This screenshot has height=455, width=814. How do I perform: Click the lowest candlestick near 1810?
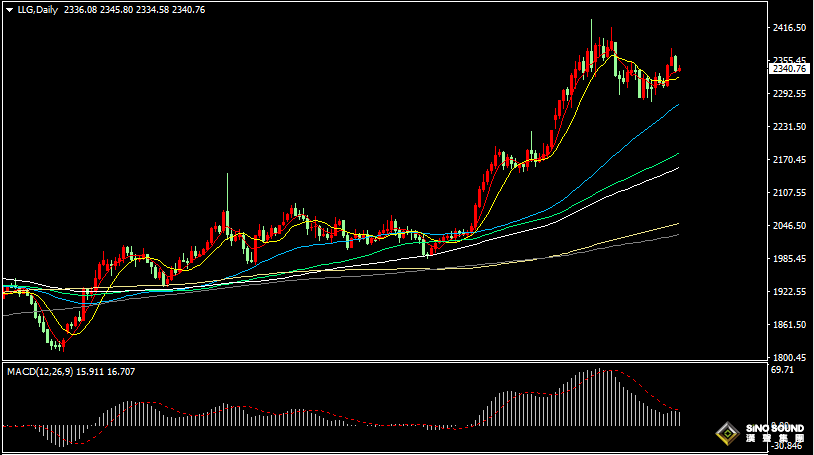[62, 345]
